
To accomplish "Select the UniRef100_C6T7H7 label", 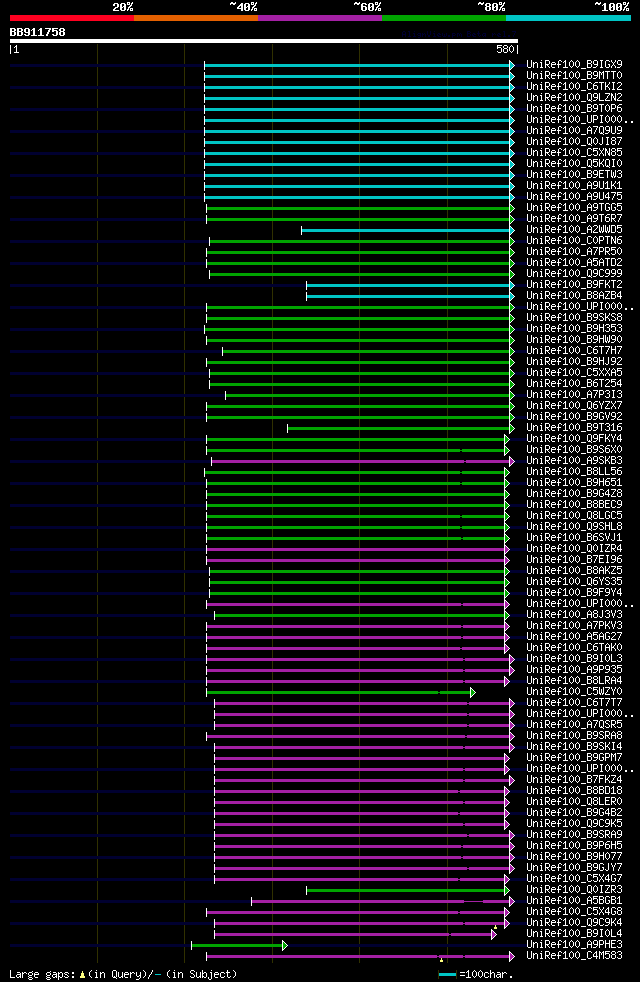I will click(574, 351).
